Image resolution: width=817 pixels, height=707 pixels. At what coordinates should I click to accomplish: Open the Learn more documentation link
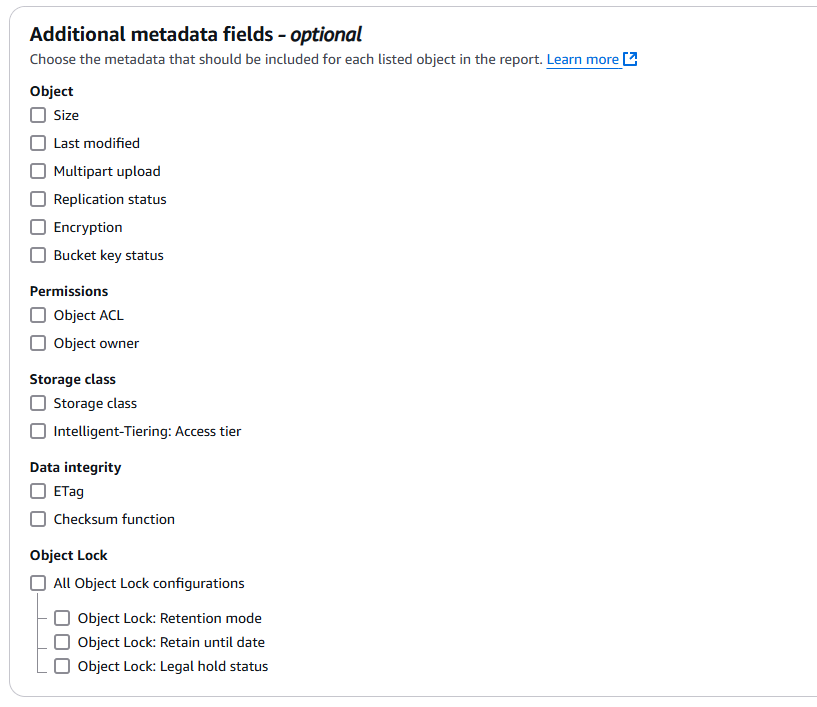583,59
